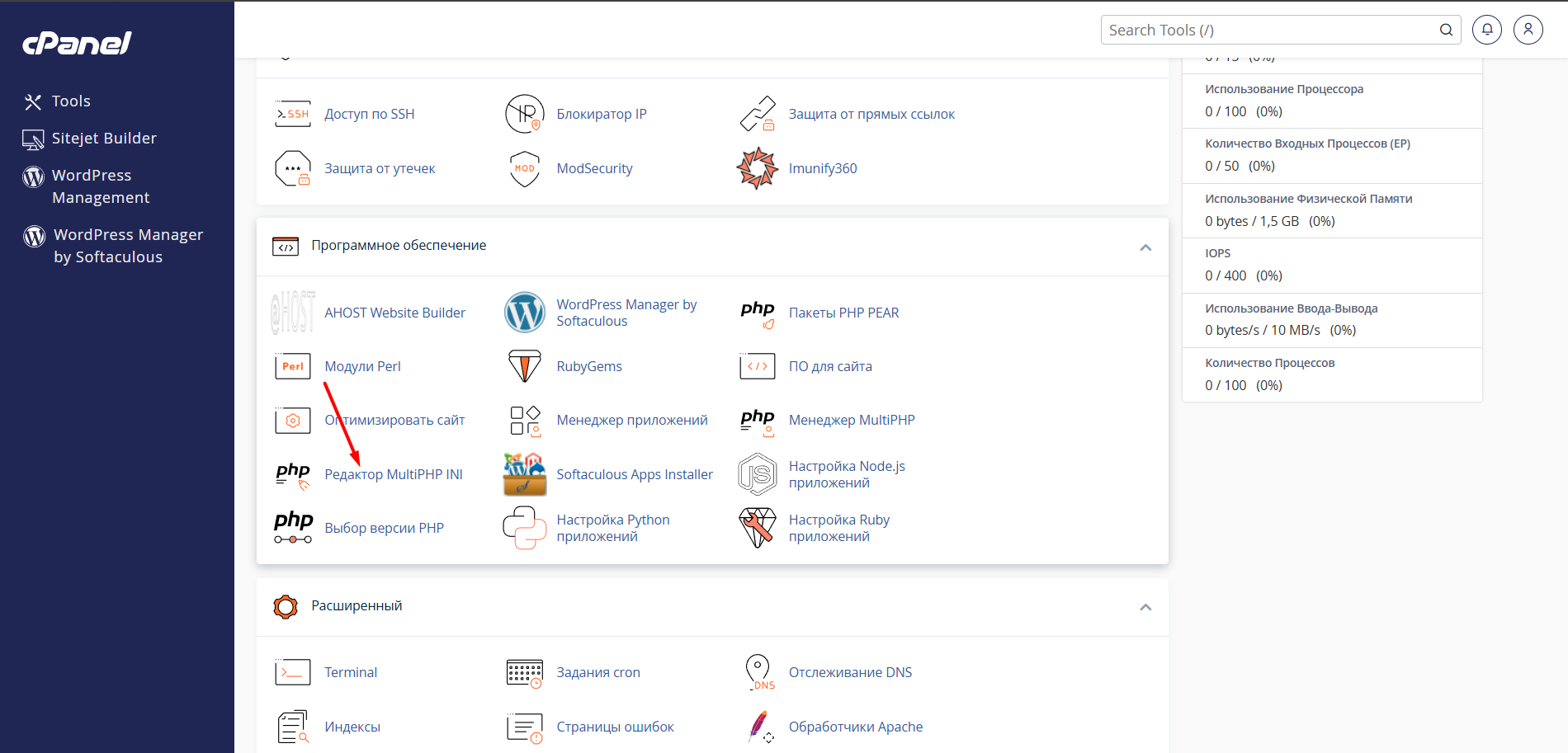Open the Perl modules icon
Image resolution: width=1568 pixels, height=753 pixels.
click(x=293, y=366)
